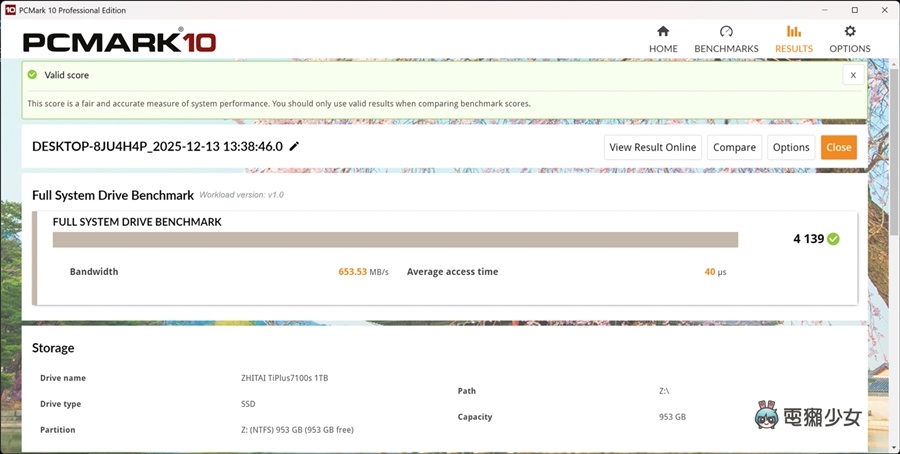Screen dimensions: 900x454
Task: Click the green check icon beside Valid score
Action: pyautogui.click(x=32, y=74)
